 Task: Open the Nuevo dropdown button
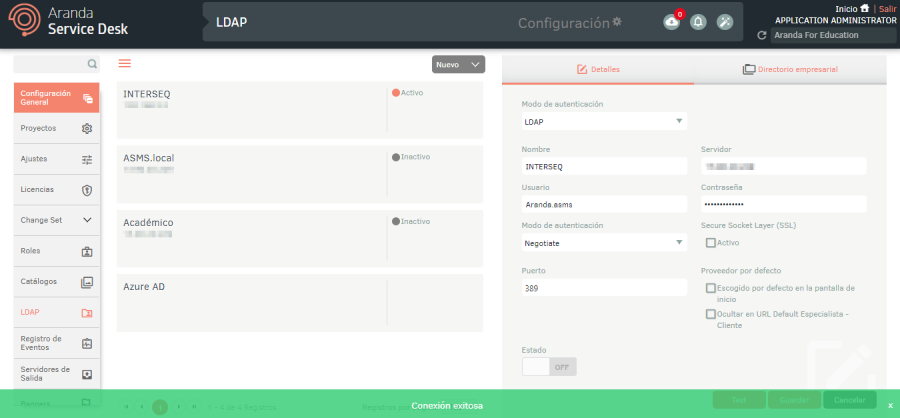pos(458,64)
